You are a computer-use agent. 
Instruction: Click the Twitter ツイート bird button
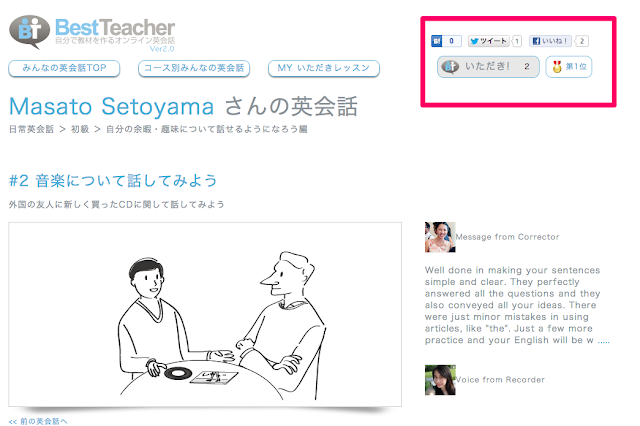coord(489,41)
